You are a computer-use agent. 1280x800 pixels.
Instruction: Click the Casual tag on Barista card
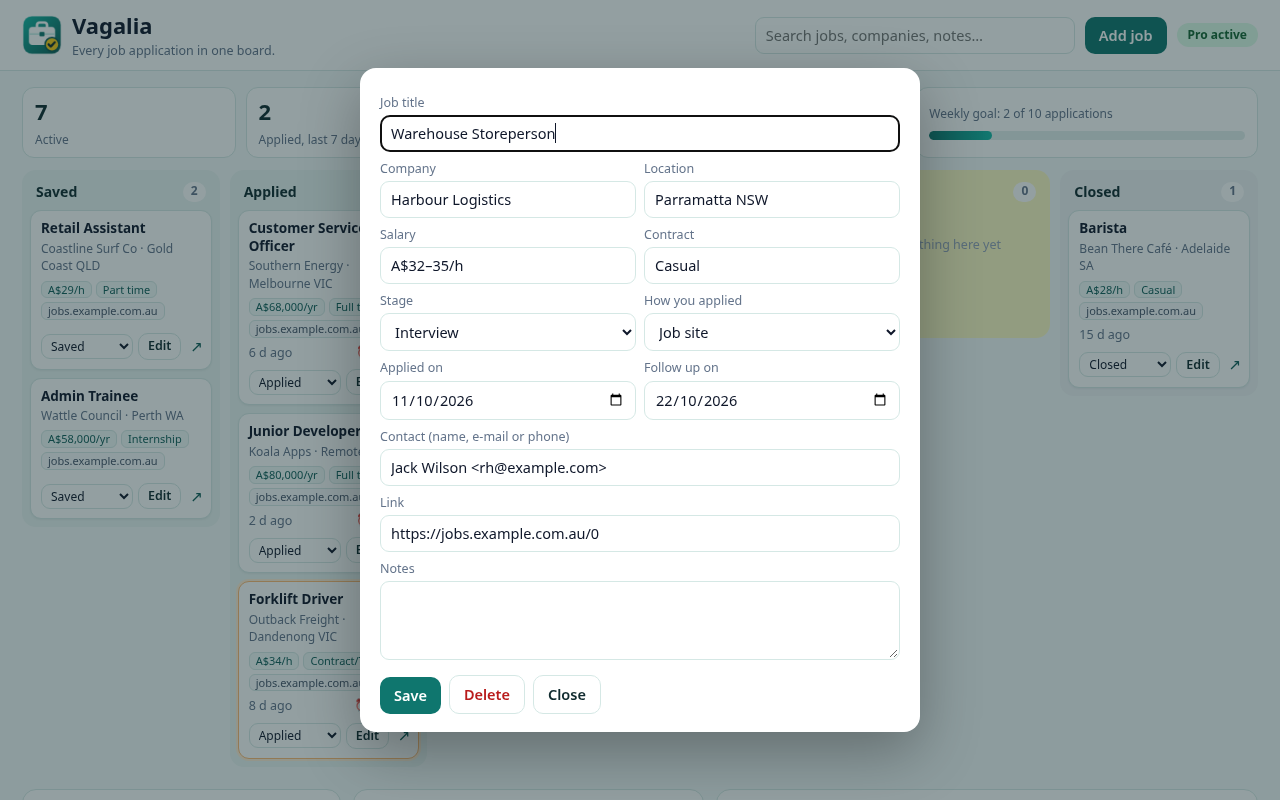[1158, 290]
